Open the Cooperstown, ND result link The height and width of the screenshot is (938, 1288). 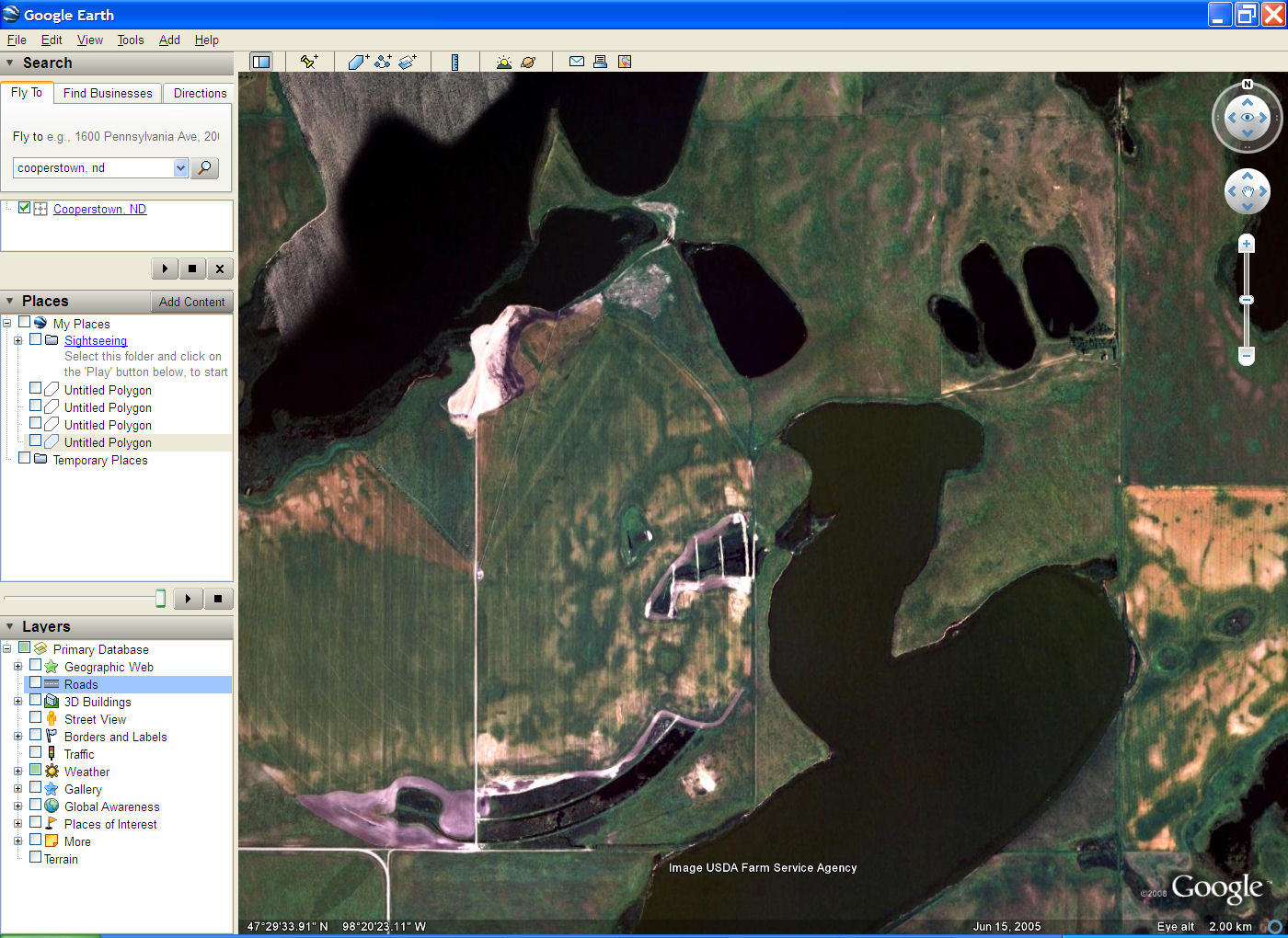[x=99, y=209]
